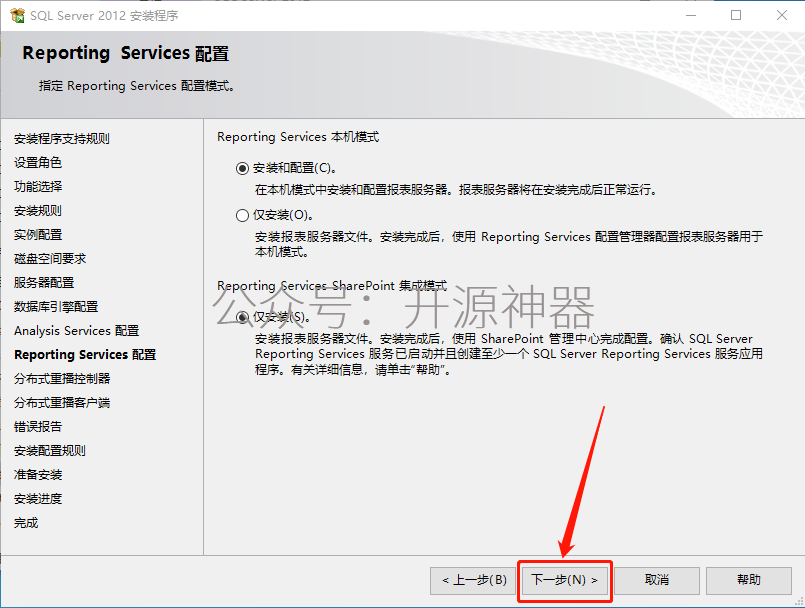Select Analysis Services 配置 step
805x608 pixels.
(x=76, y=331)
